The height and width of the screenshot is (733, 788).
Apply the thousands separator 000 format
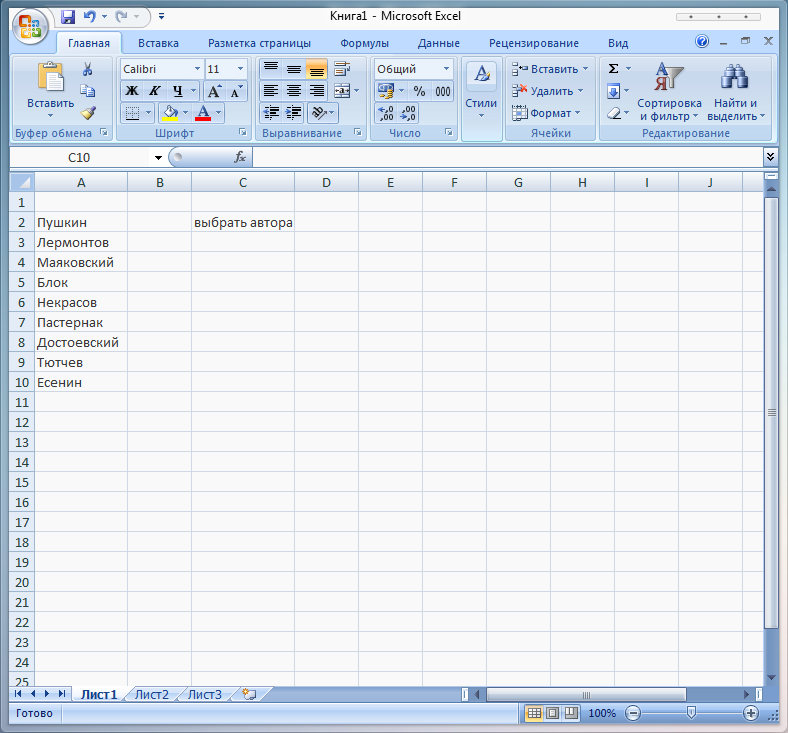[442, 91]
